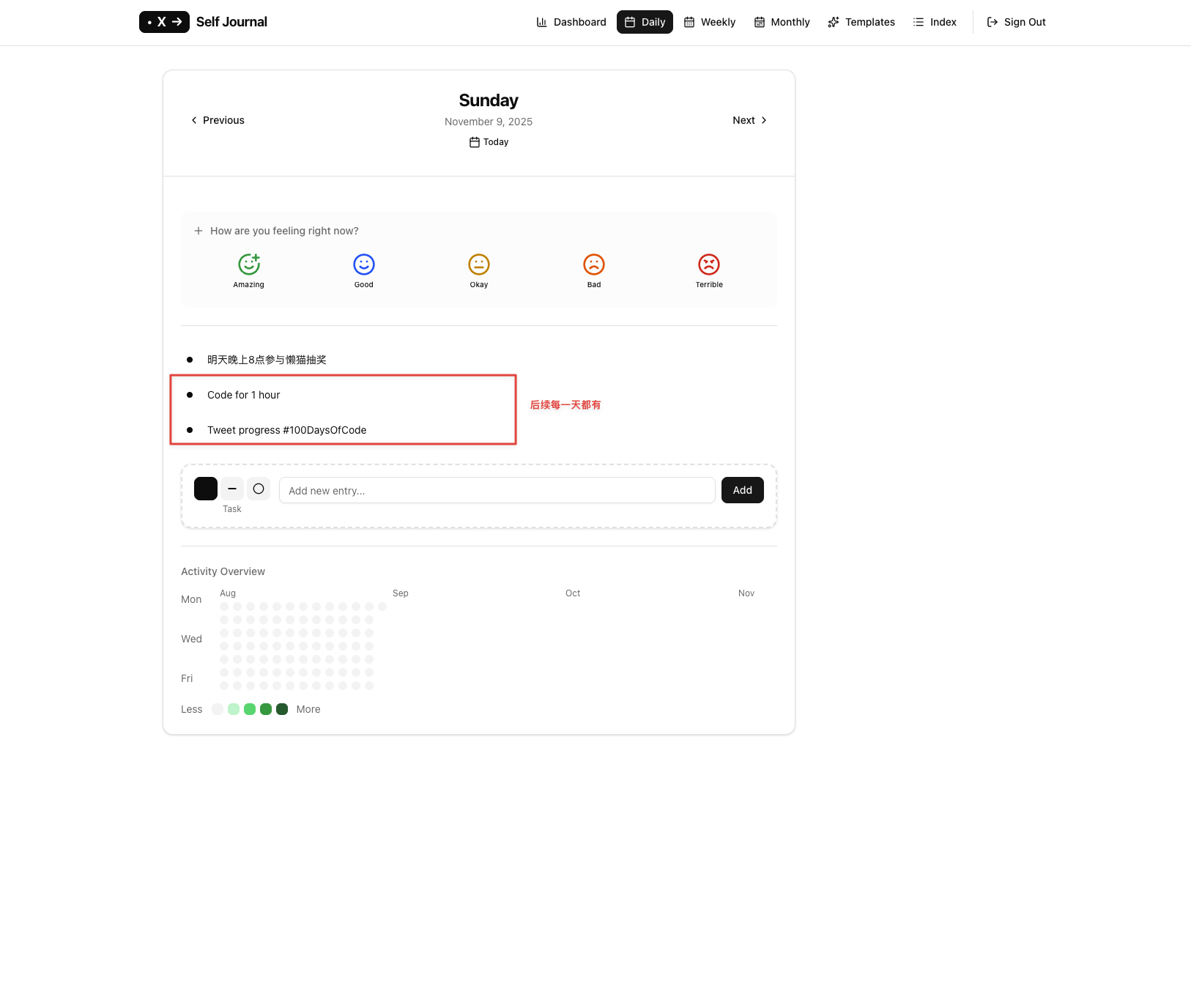Open the Index page
Screen dimensions: 1191x1008
tap(935, 22)
